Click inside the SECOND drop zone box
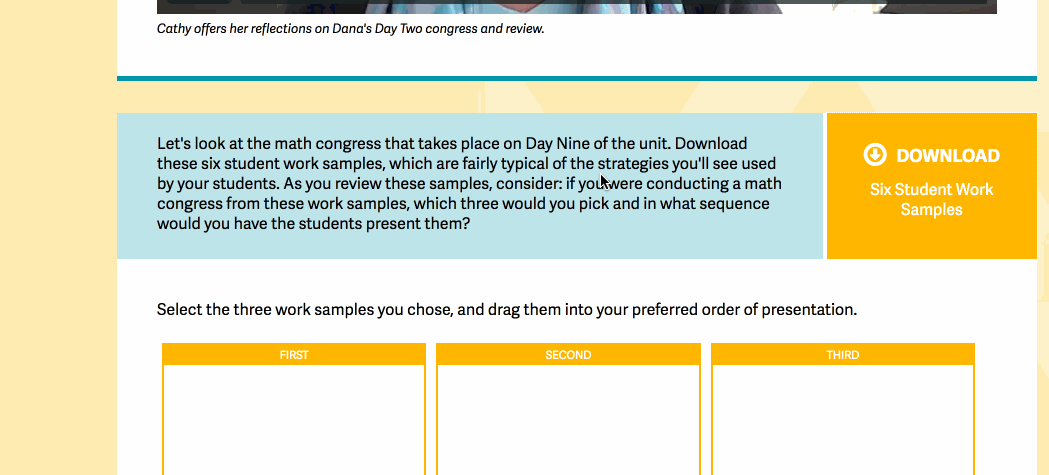This screenshot has height=475, width=1049. [x=569, y=420]
